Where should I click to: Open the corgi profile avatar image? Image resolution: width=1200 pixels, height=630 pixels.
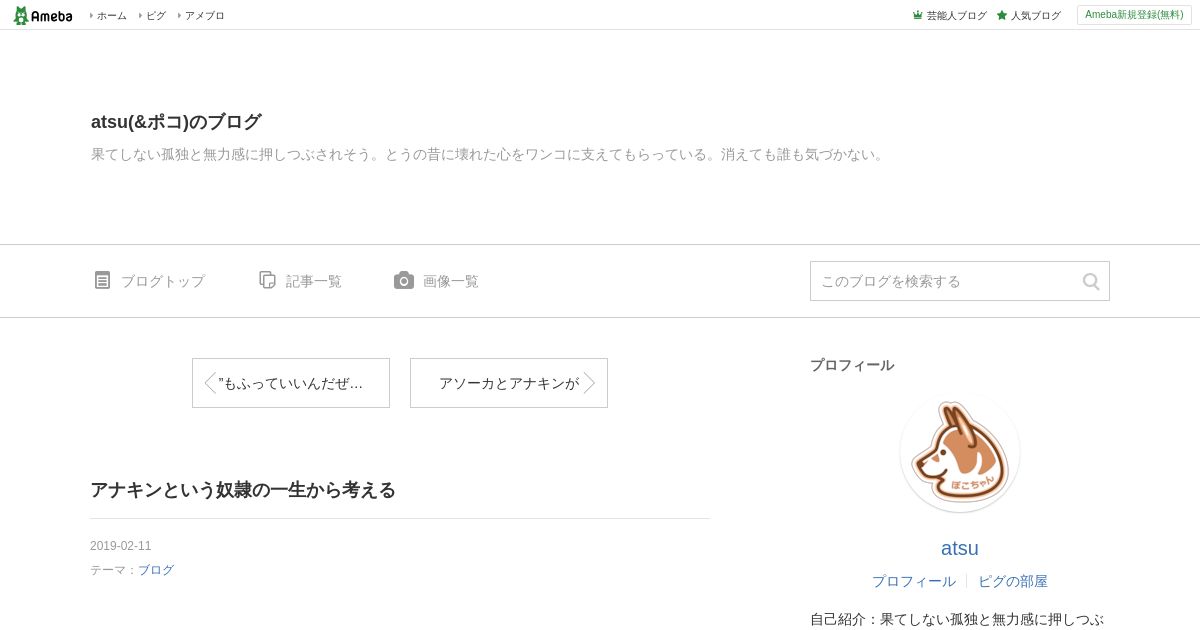point(960,453)
